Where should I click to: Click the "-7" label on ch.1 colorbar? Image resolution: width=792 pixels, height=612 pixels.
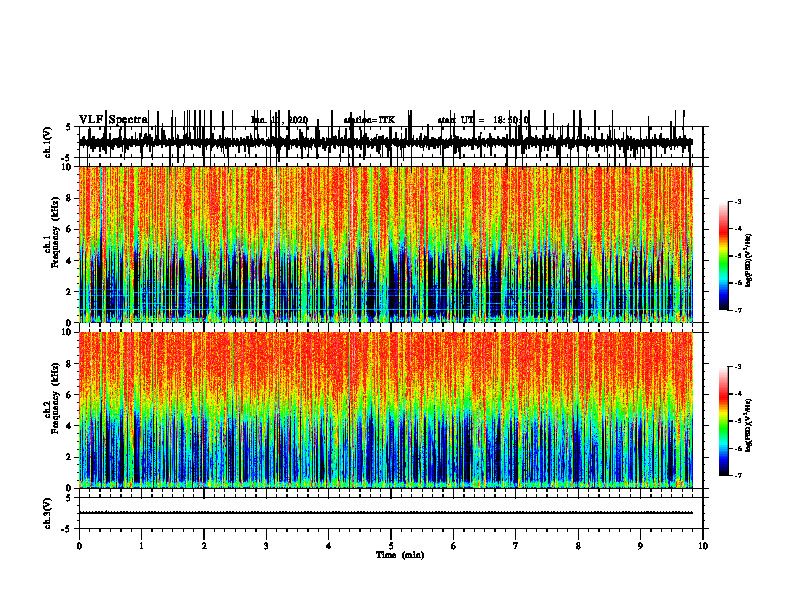tap(737, 310)
